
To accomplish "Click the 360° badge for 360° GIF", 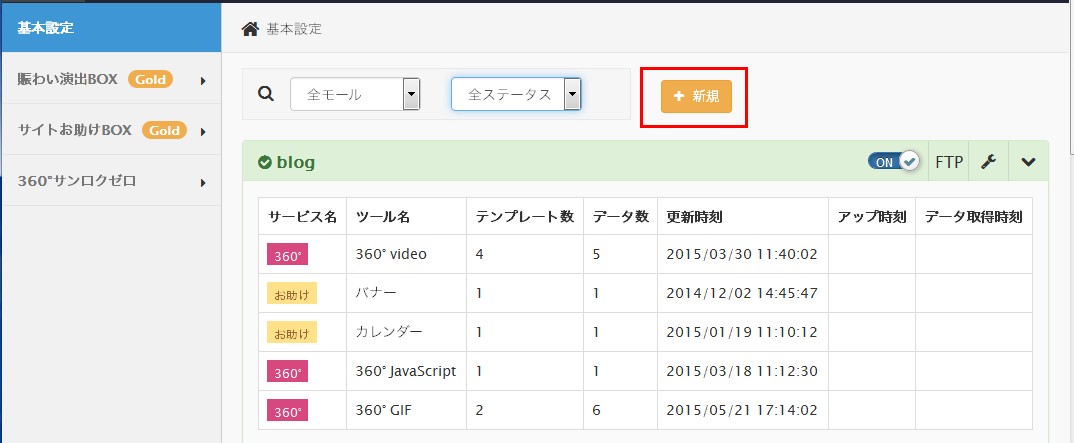I will [x=287, y=412].
